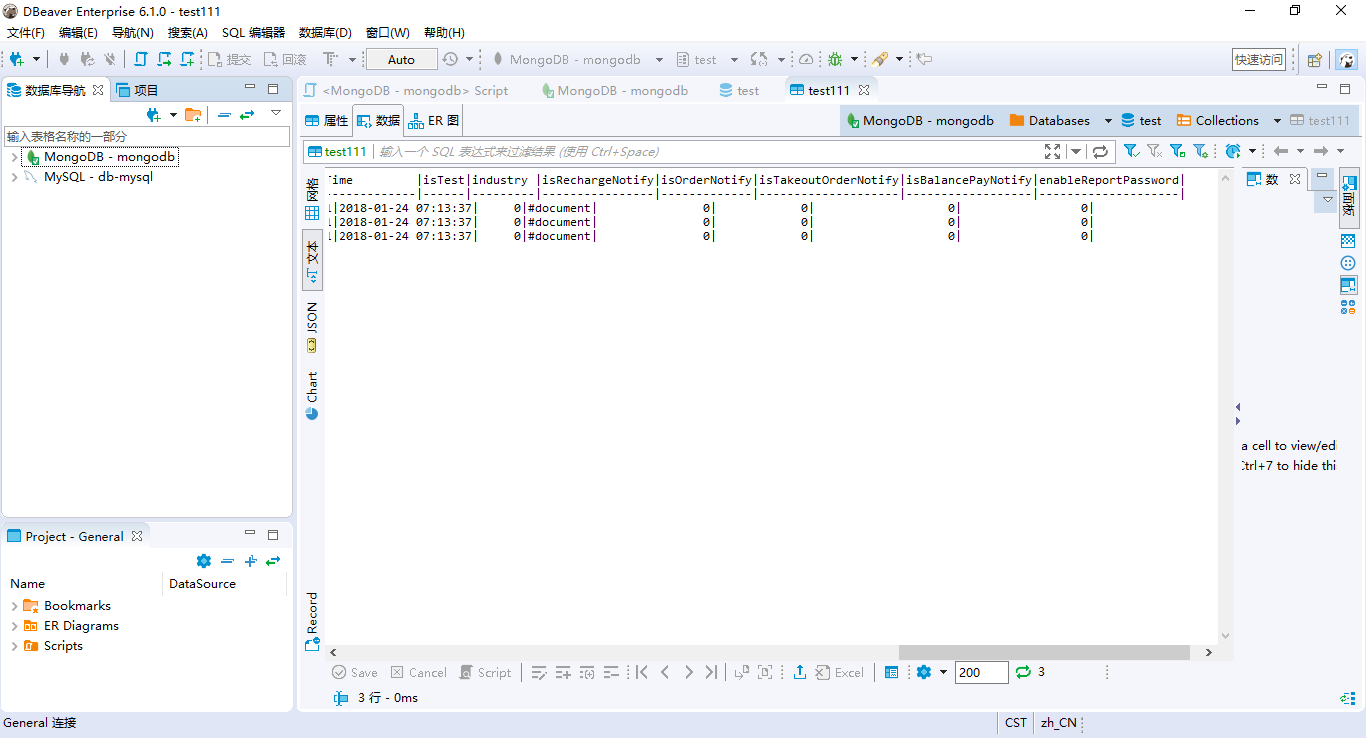Viewport: 1366px width, 738px height.
Task: Click the DBeaver perspective icon at top right
Action: pyautogui.click(x=1347, y=60)
